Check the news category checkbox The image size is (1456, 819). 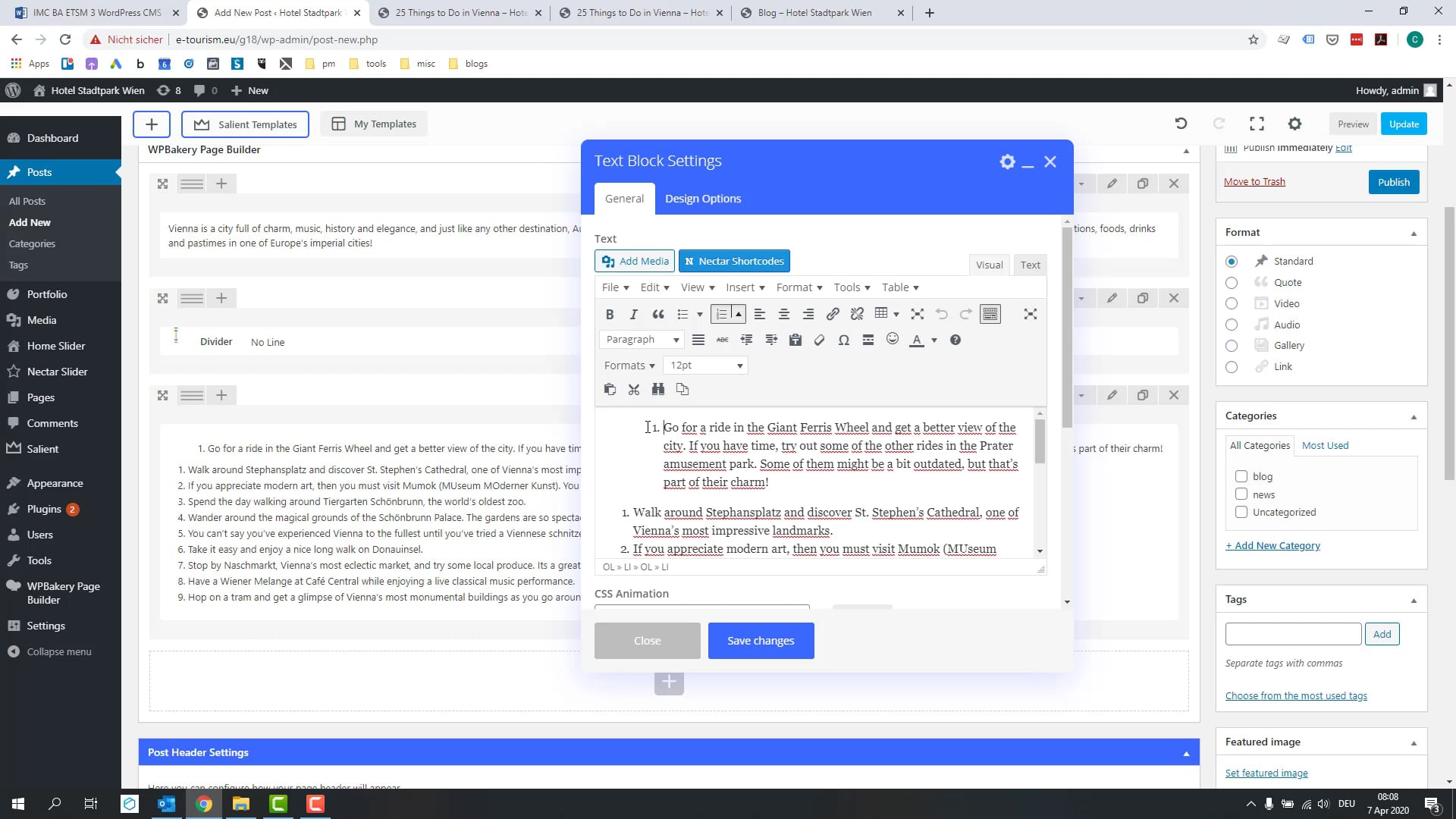(x=1241, y=494)
